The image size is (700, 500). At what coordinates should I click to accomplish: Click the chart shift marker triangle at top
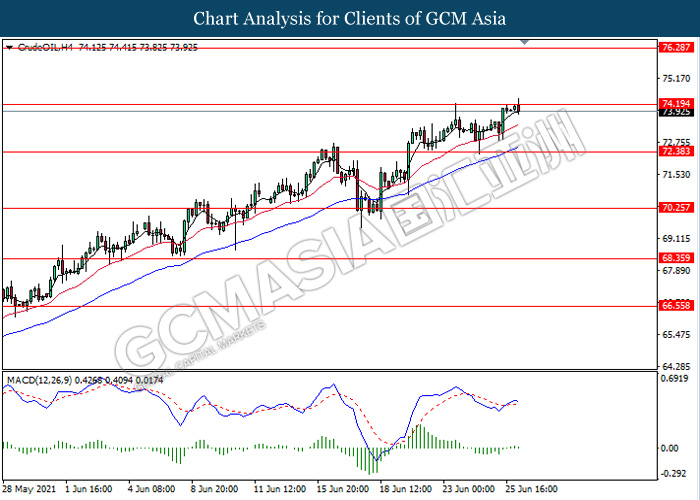(525, 42)
